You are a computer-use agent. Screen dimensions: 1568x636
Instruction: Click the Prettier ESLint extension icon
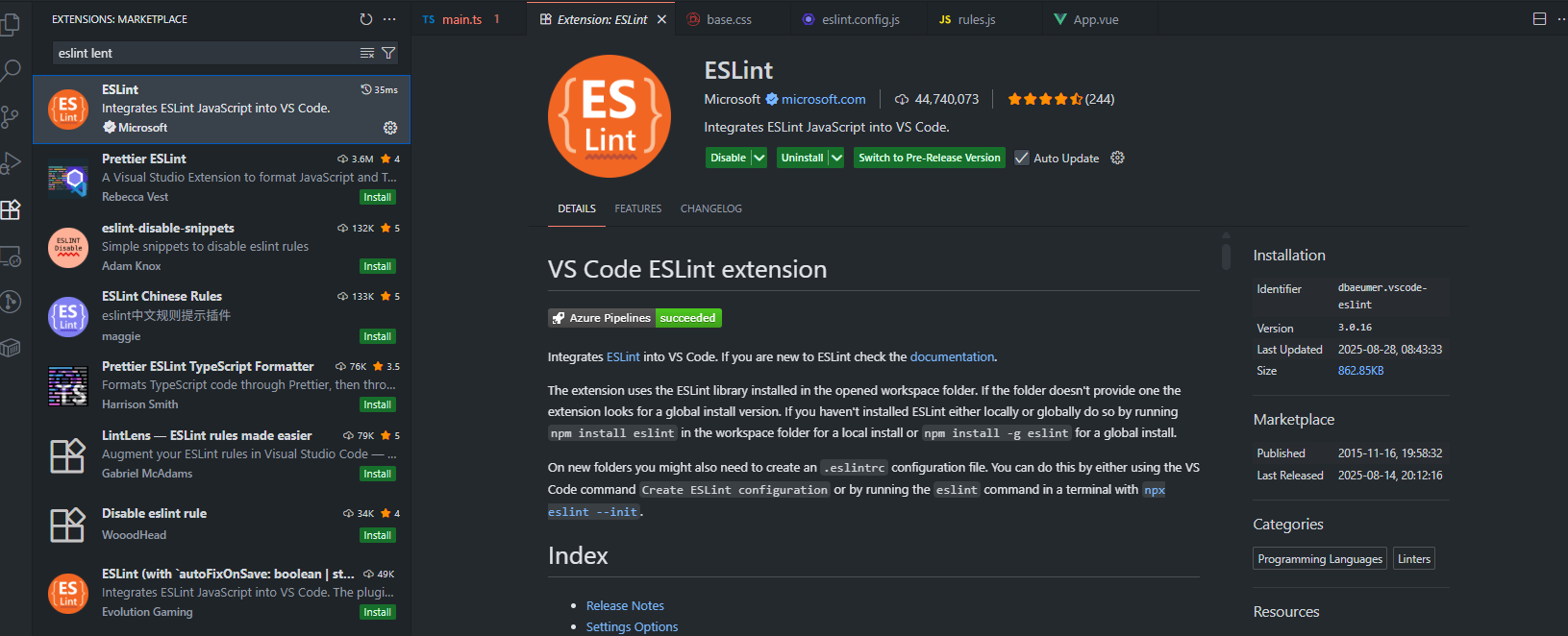point(68,179)
